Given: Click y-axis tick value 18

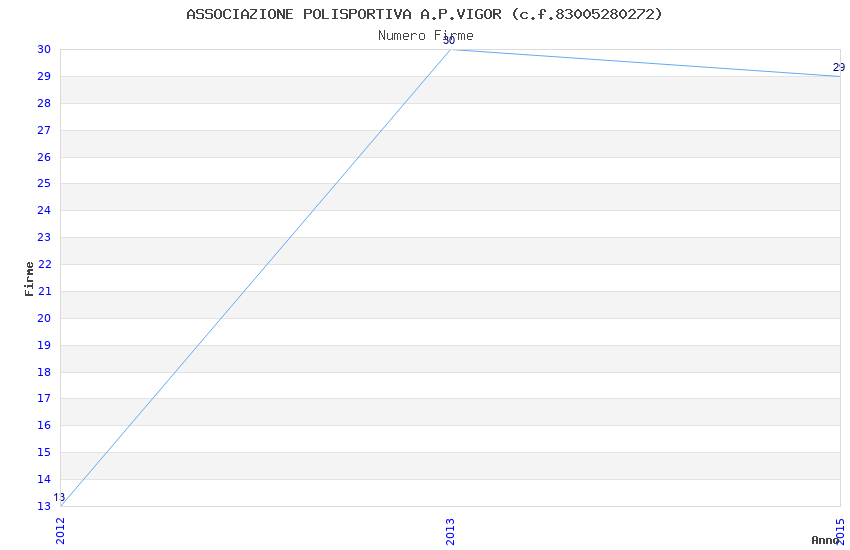Looking at the screenshot, I should [44, 372].
